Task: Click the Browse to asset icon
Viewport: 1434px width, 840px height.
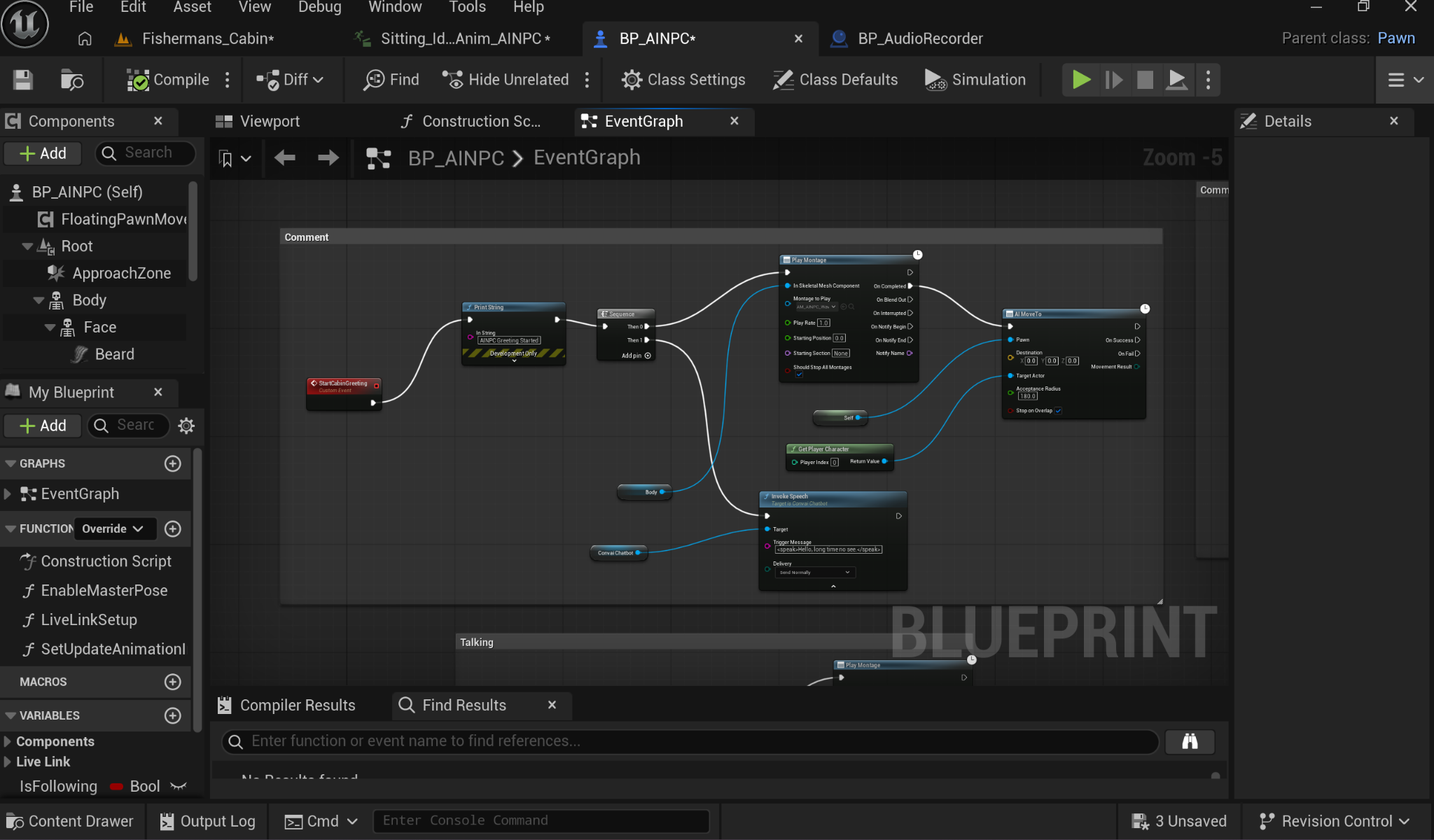Action: 72,80
